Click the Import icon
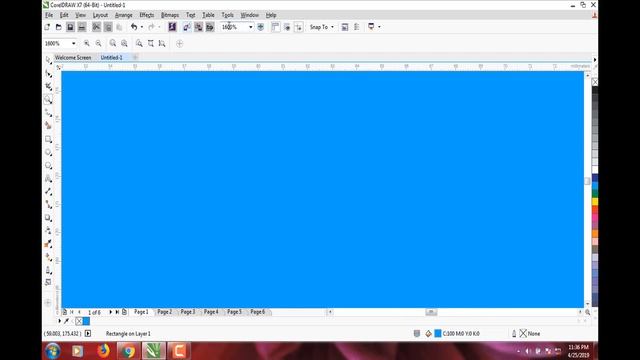The height and width of the screenshot is (360, 640). tap(187, 27)
